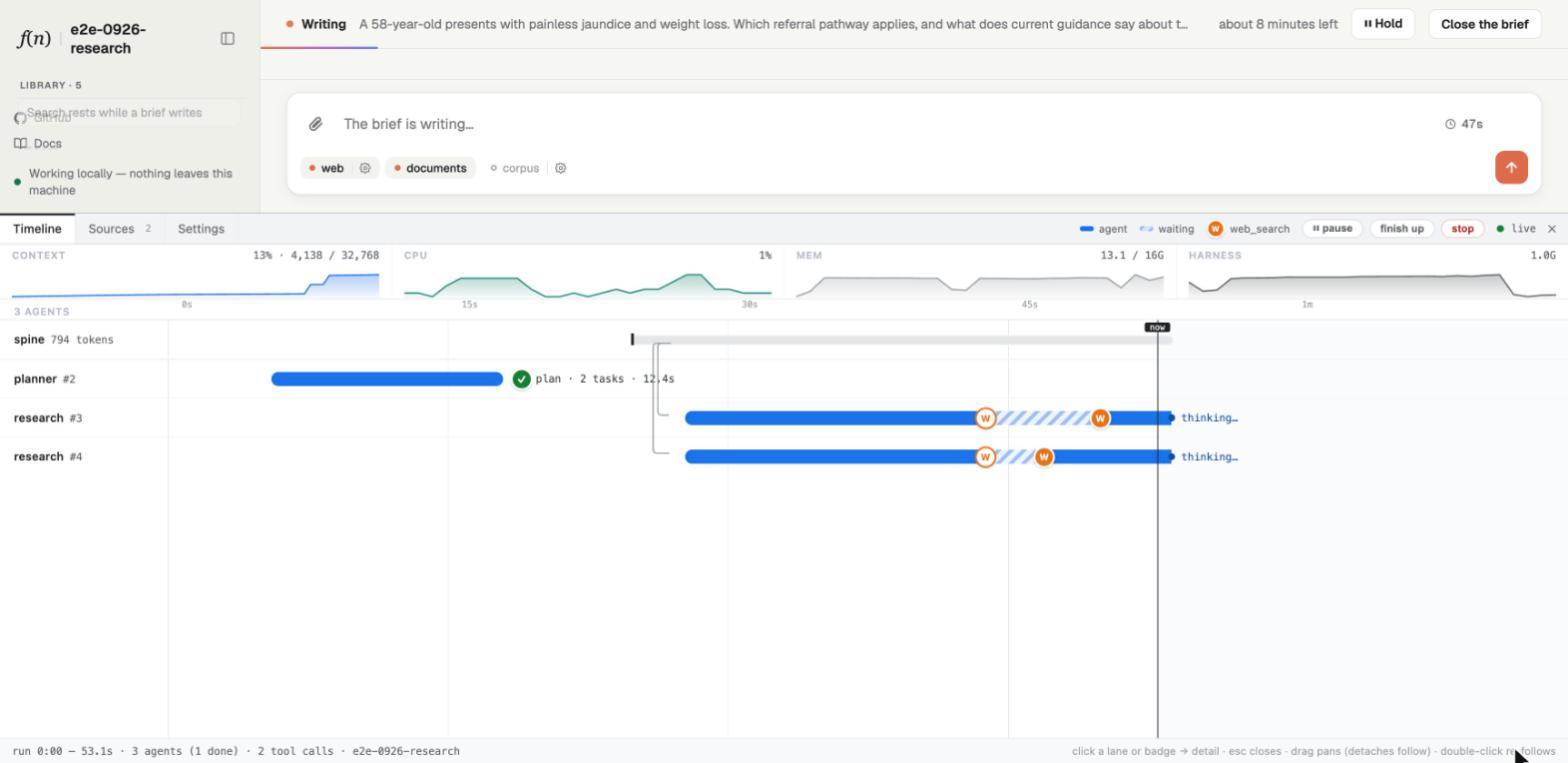Submit the brief with the arrow button
The width and height of the screenshot is (1568, 763).
(x=1511, y=167)
